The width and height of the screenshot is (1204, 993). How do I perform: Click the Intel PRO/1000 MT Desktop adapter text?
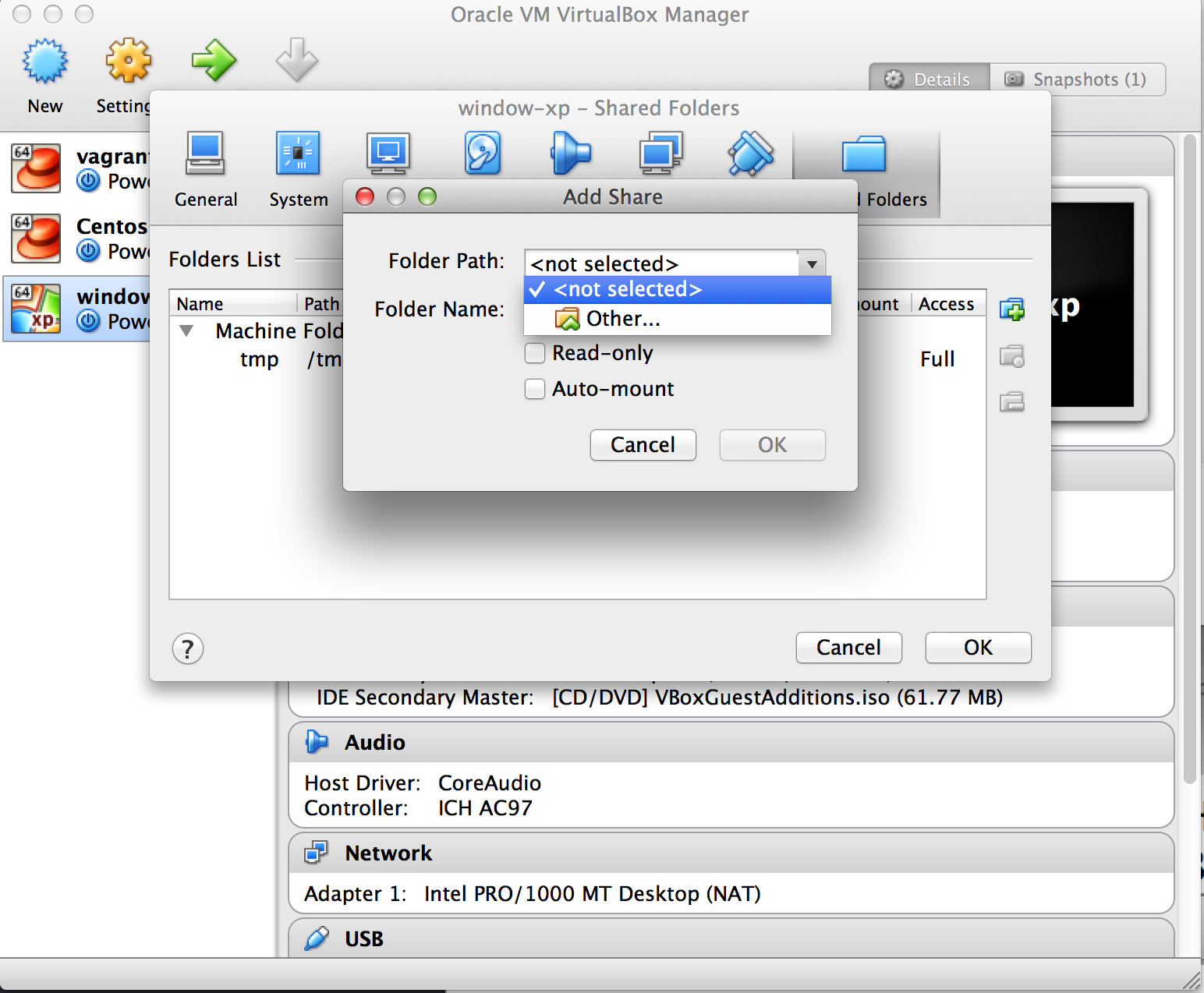(x=593, y=893)
